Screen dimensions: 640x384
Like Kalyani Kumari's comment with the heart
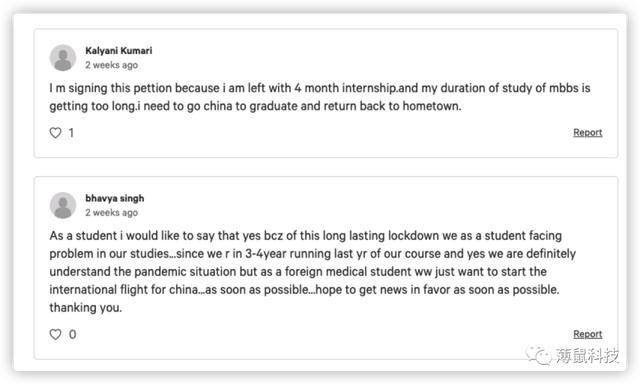point(56,133)
